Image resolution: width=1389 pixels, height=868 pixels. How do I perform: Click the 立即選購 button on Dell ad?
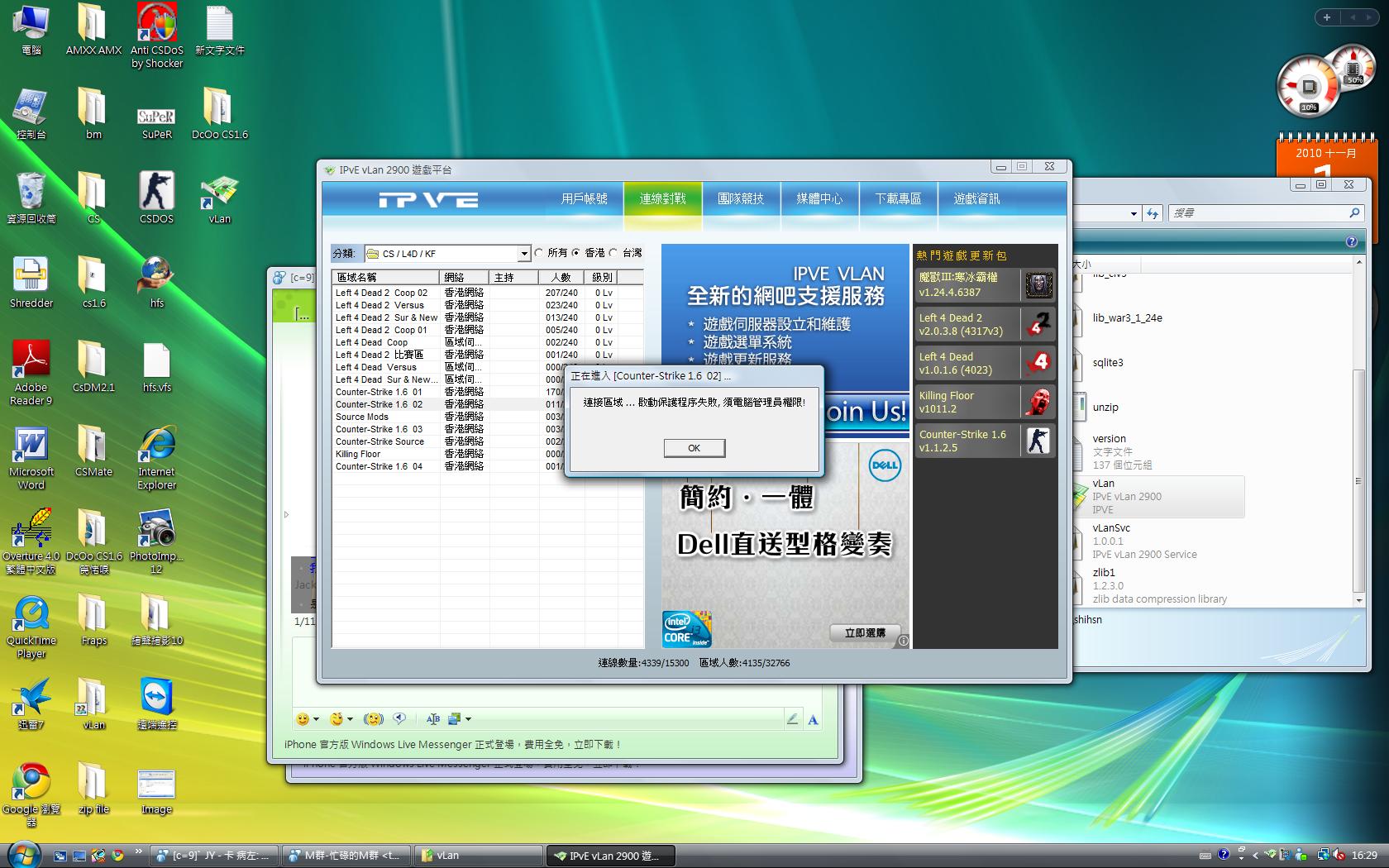pos(865,632)
